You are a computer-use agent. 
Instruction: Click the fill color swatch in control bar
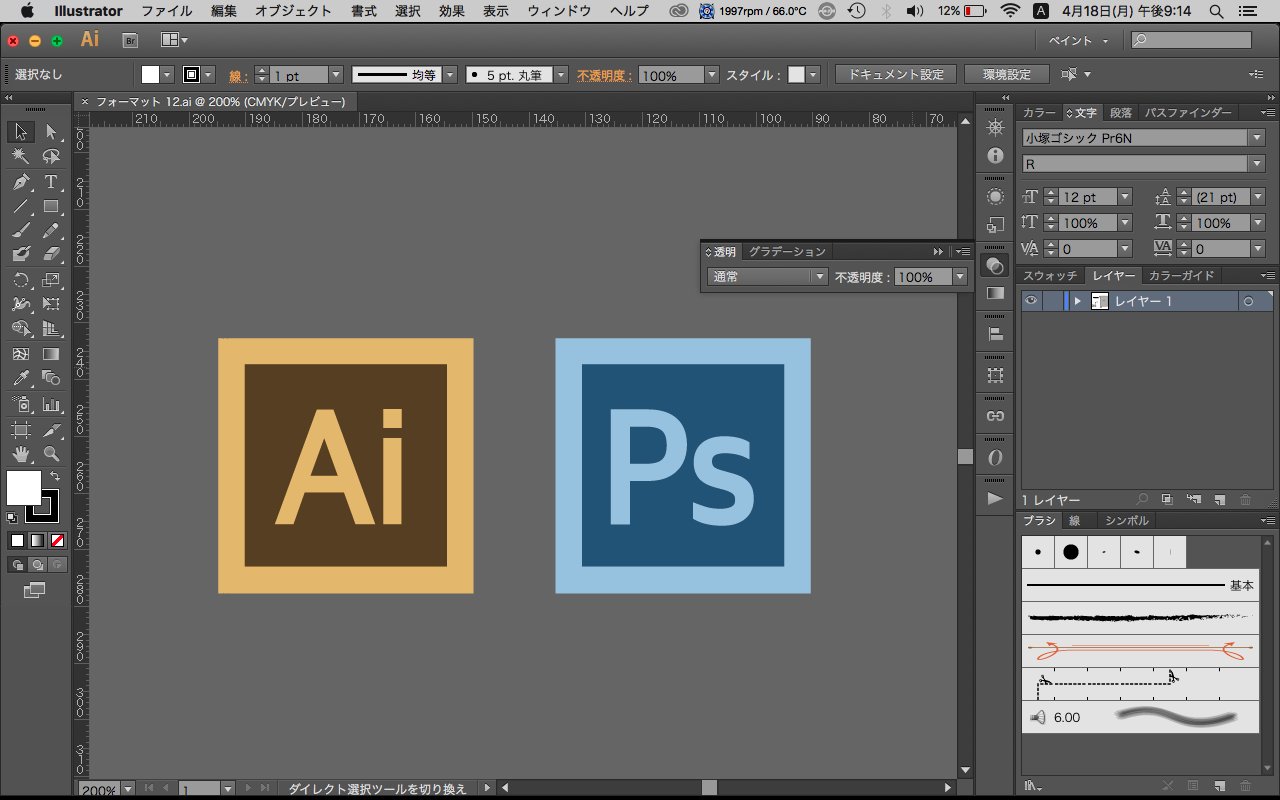[x=151, y=75]
